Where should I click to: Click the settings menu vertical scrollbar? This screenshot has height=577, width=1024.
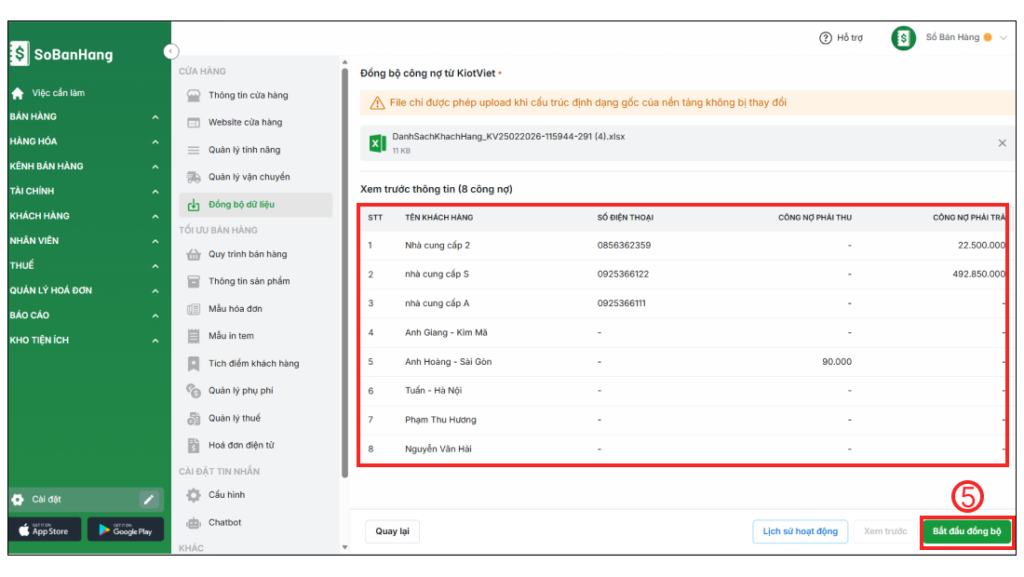pos(345,270)
